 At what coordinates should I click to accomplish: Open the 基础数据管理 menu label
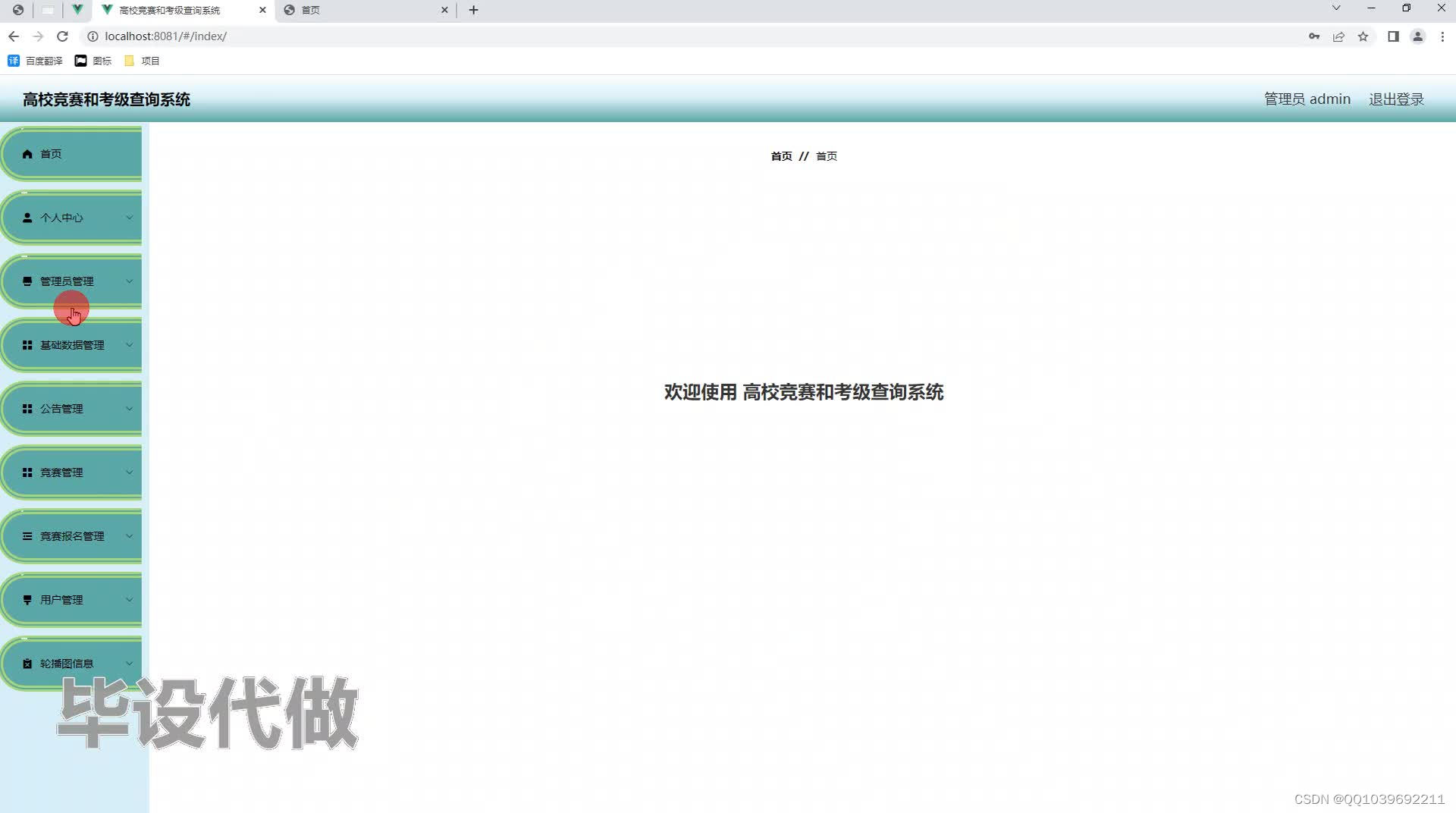72,345
